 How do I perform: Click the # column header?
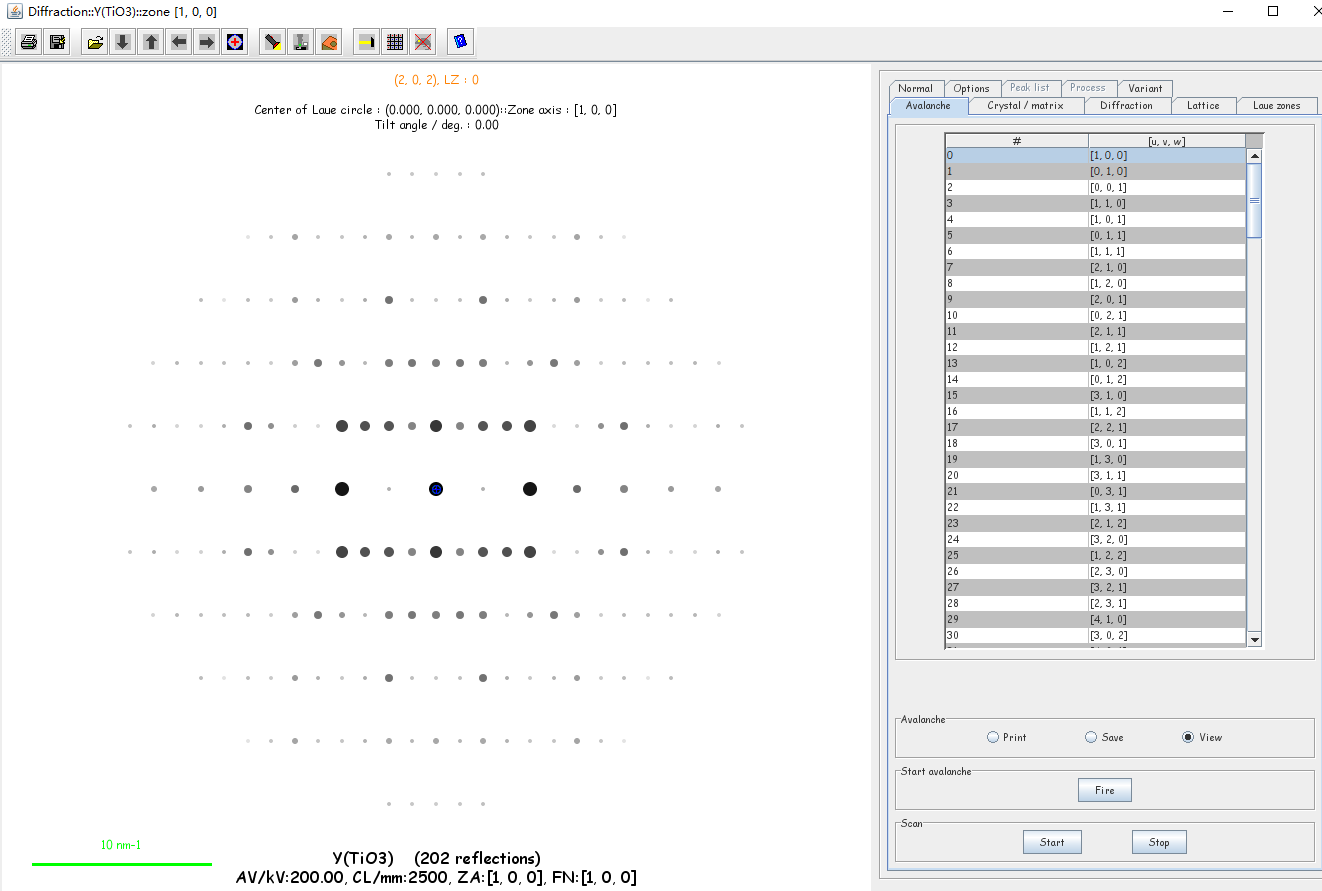coord(1017,141)
